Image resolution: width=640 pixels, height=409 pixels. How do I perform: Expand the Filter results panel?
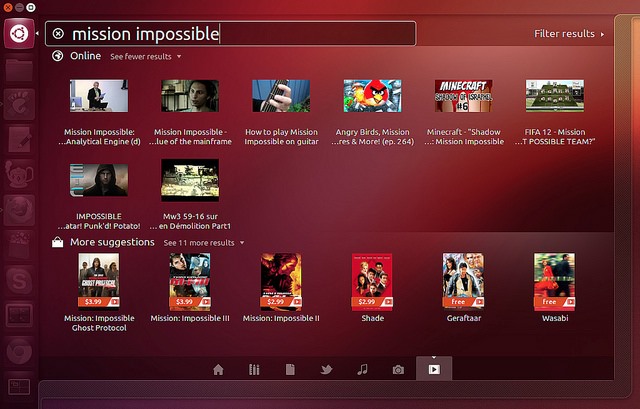click(569, 34)
